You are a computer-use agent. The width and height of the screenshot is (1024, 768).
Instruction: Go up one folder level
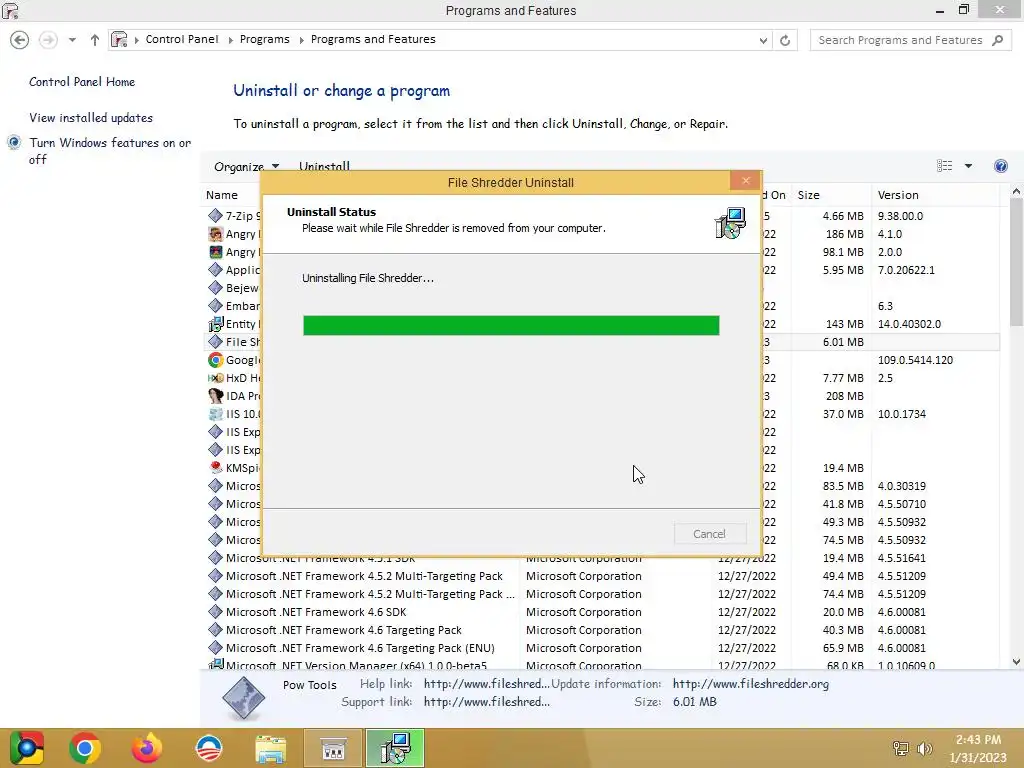click(x=95, y=40)
